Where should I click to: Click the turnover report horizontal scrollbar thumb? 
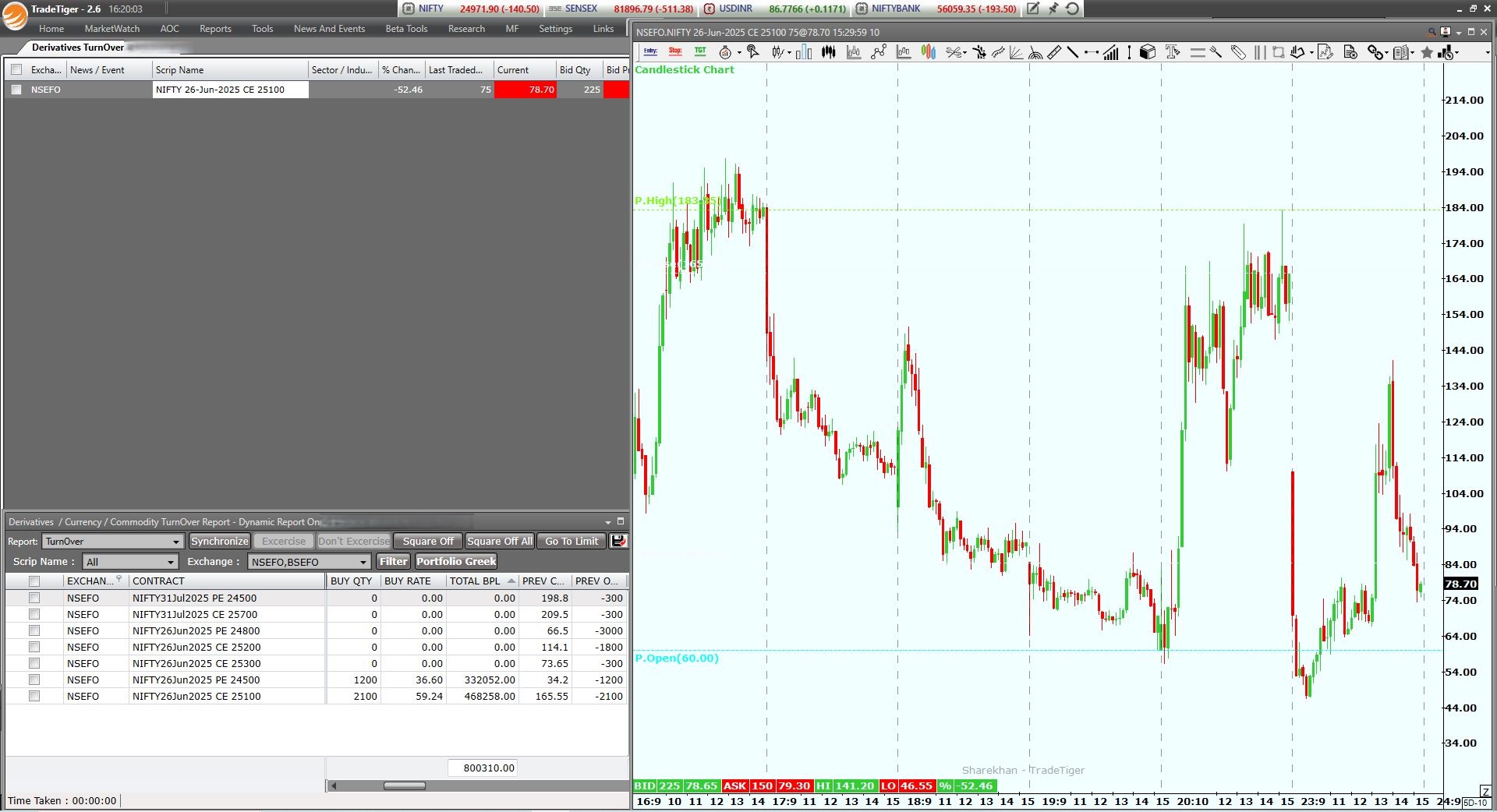(x=405, y=786)
